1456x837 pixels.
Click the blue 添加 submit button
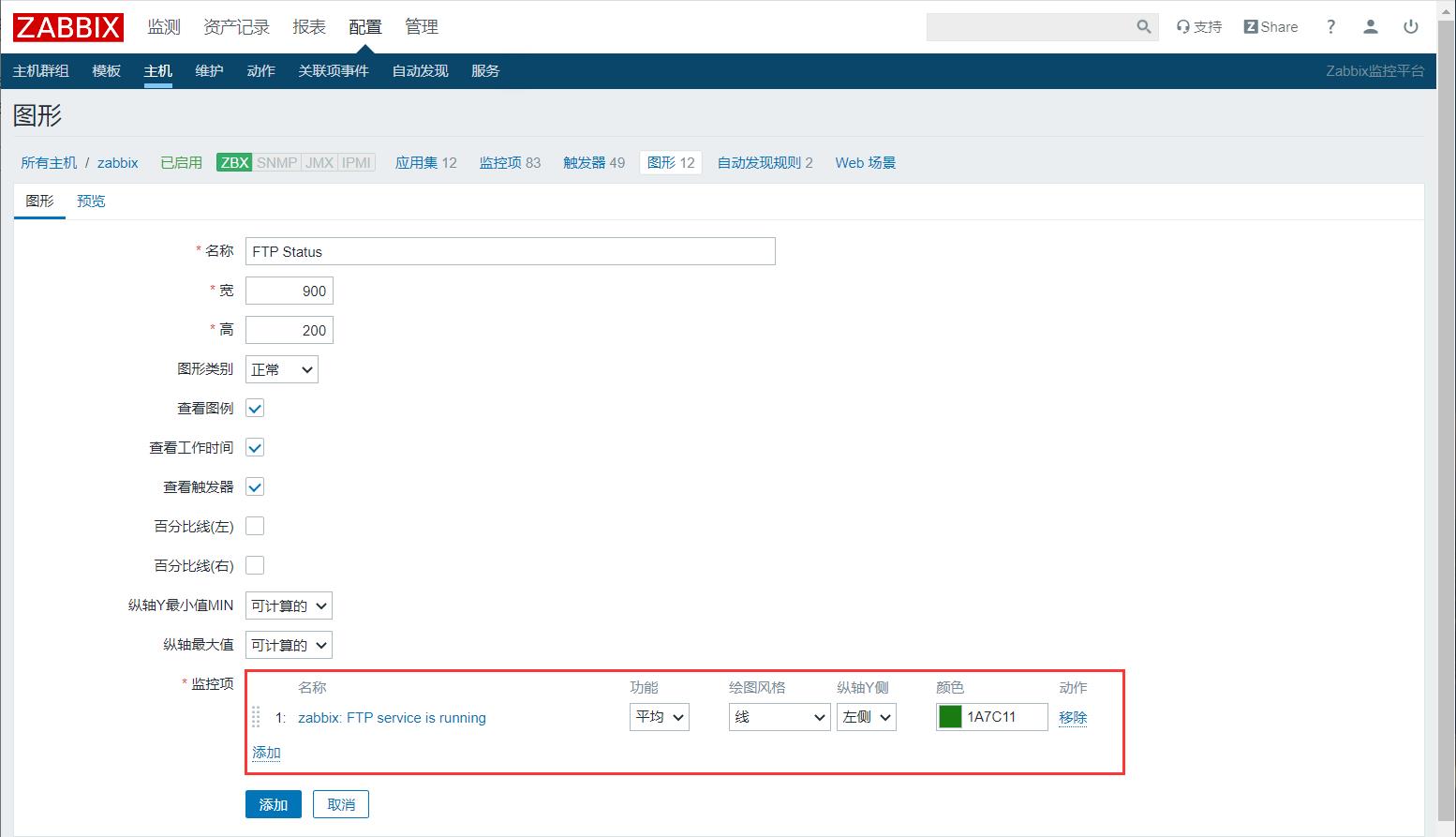point(274,804)
